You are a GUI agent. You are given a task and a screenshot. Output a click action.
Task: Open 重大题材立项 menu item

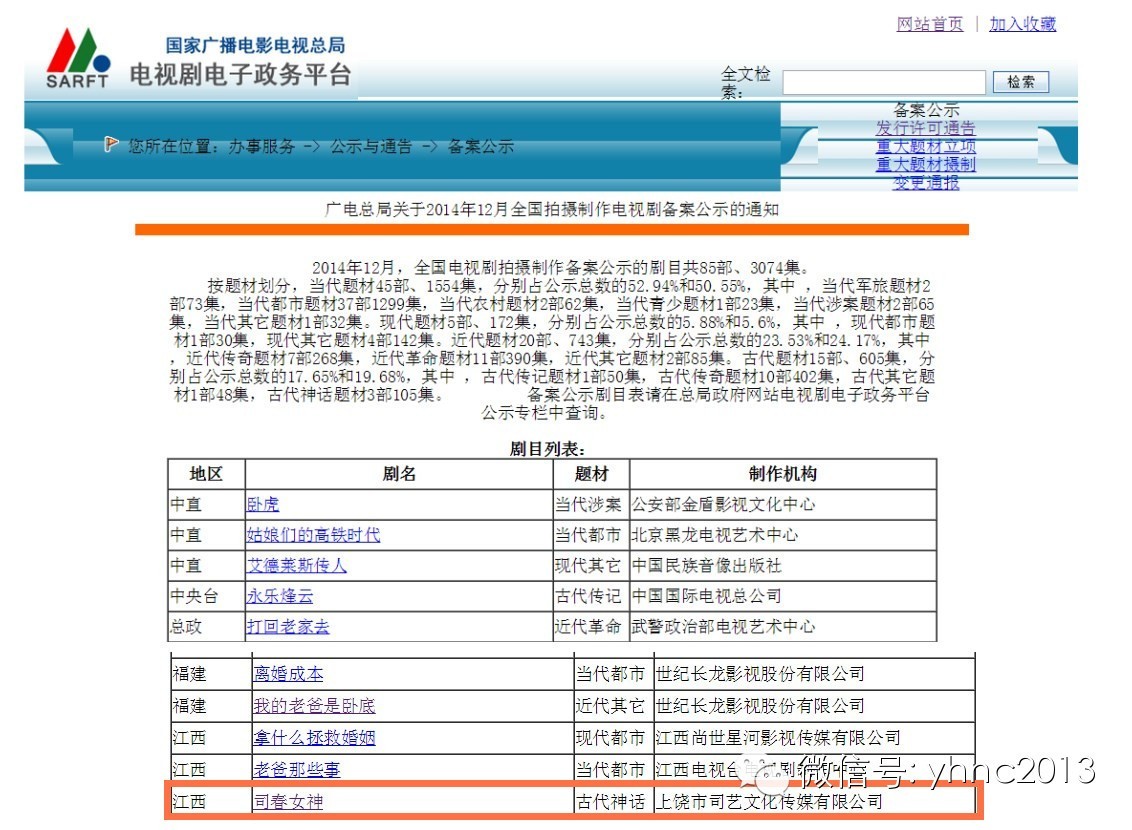pyautogui.click(x=925, y=147)
